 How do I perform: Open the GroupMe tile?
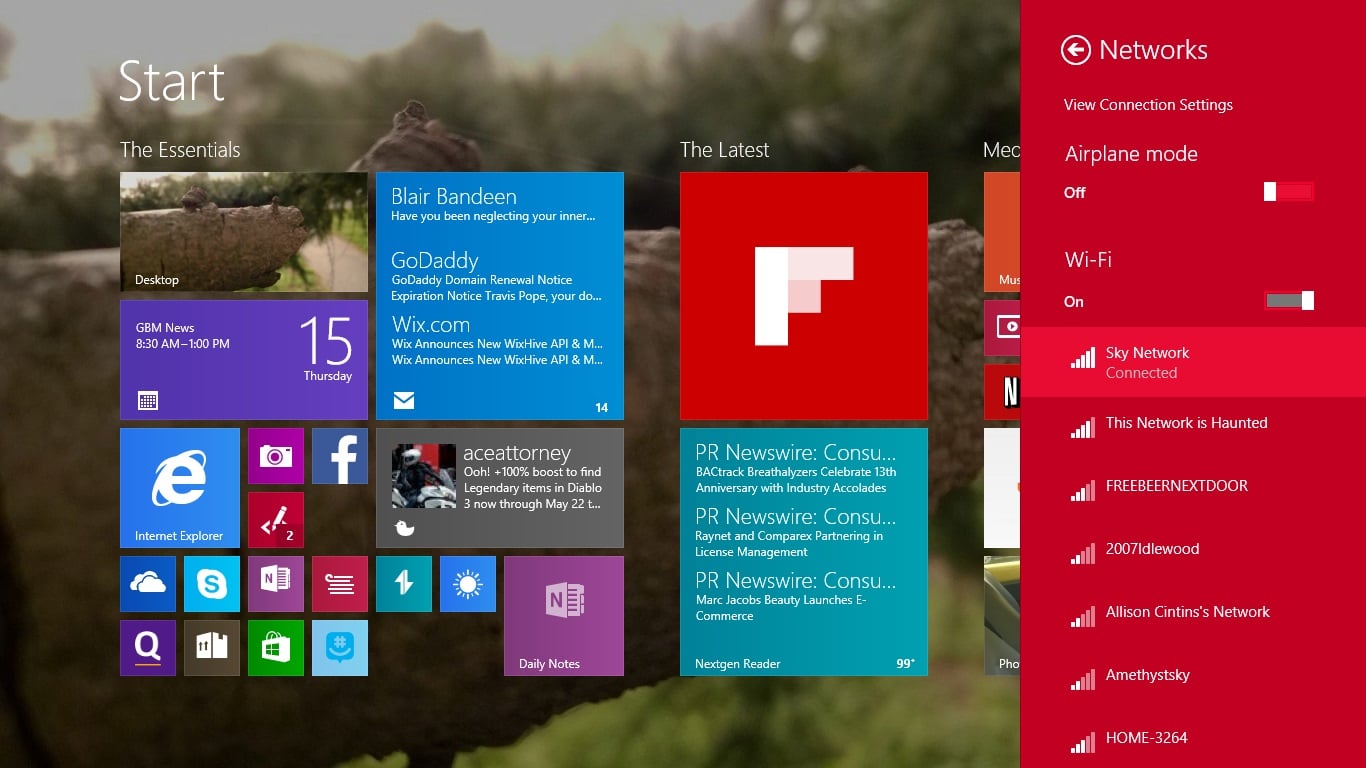click(x=339, y=647)
